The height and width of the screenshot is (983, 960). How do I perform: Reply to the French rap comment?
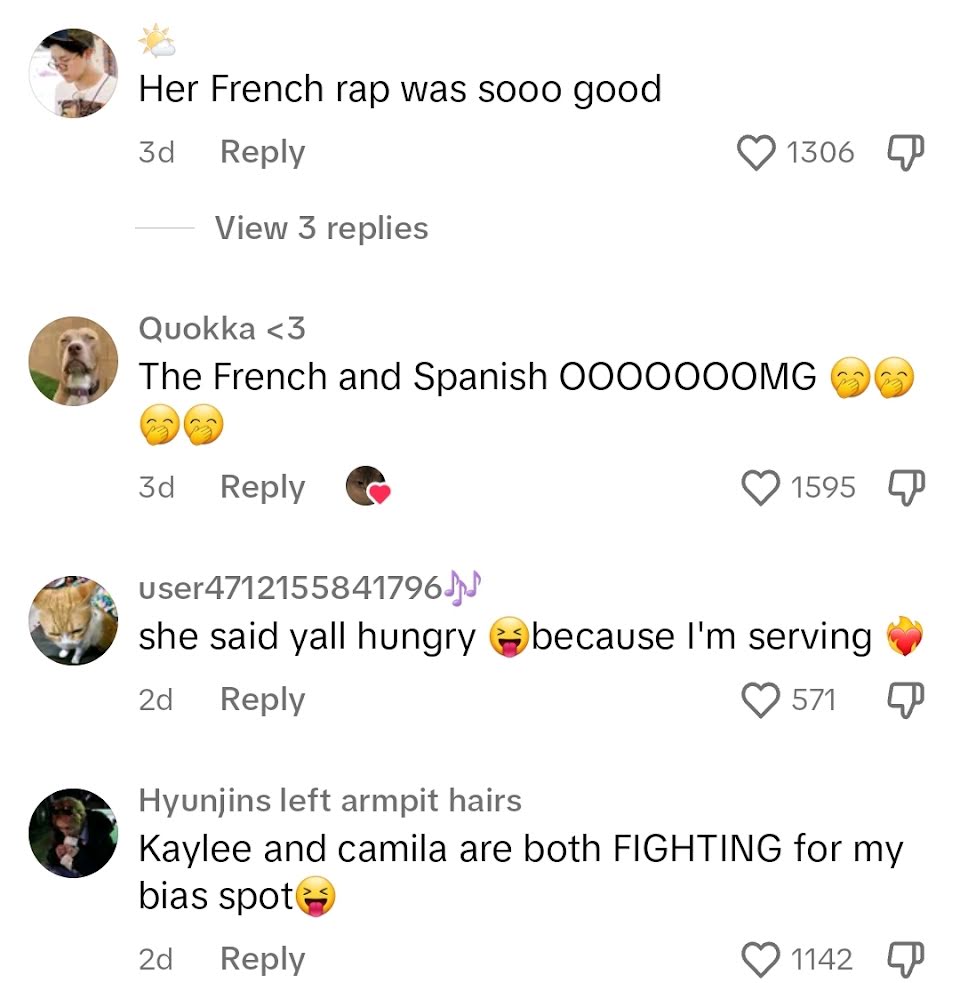(x=263, y=152)
